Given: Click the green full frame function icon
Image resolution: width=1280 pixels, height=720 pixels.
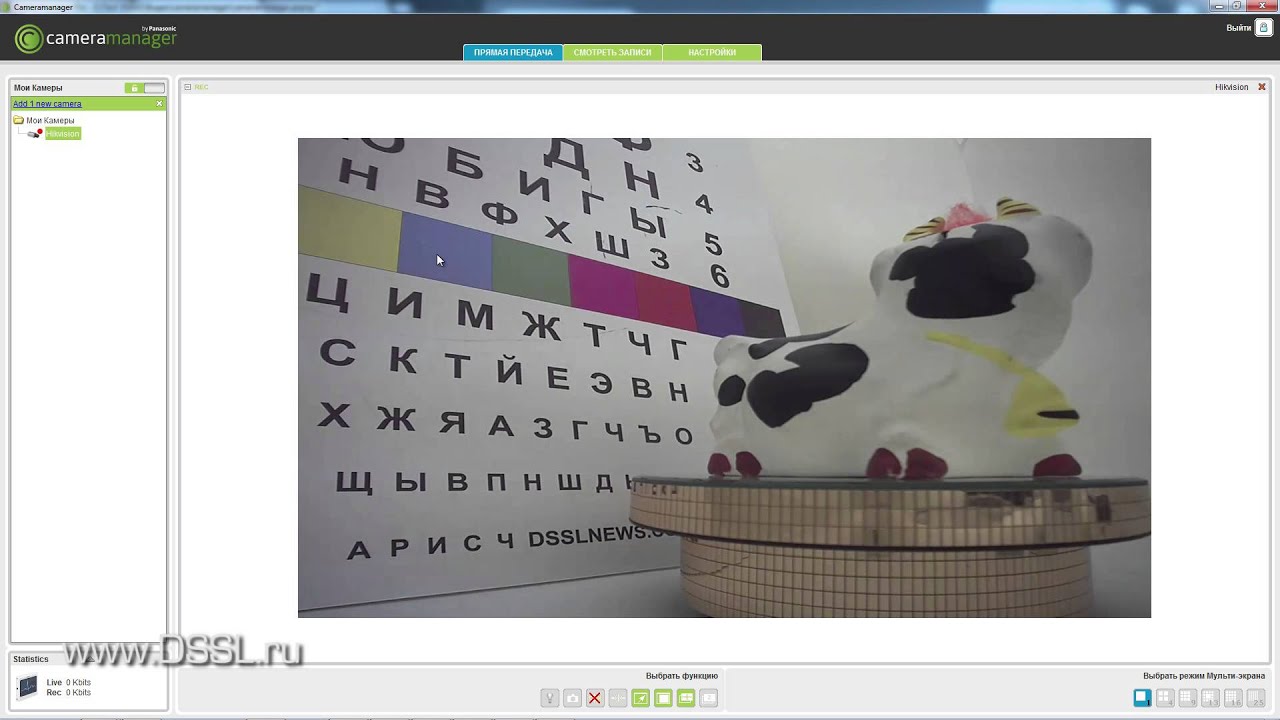Looking at the screenshot, I should [x=663, y=698].
